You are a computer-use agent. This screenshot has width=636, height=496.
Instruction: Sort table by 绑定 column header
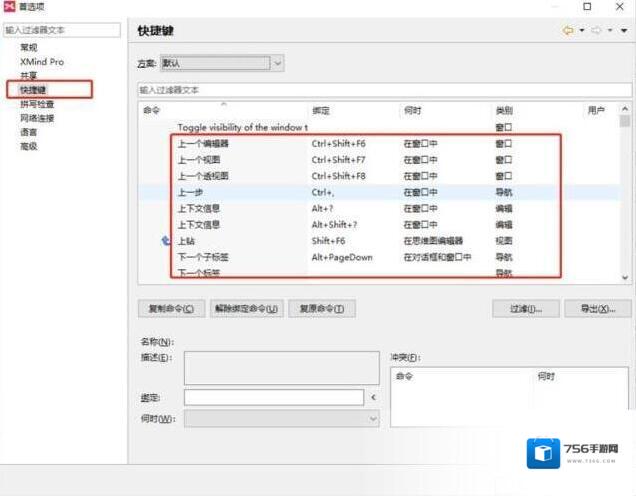(322, 110)
